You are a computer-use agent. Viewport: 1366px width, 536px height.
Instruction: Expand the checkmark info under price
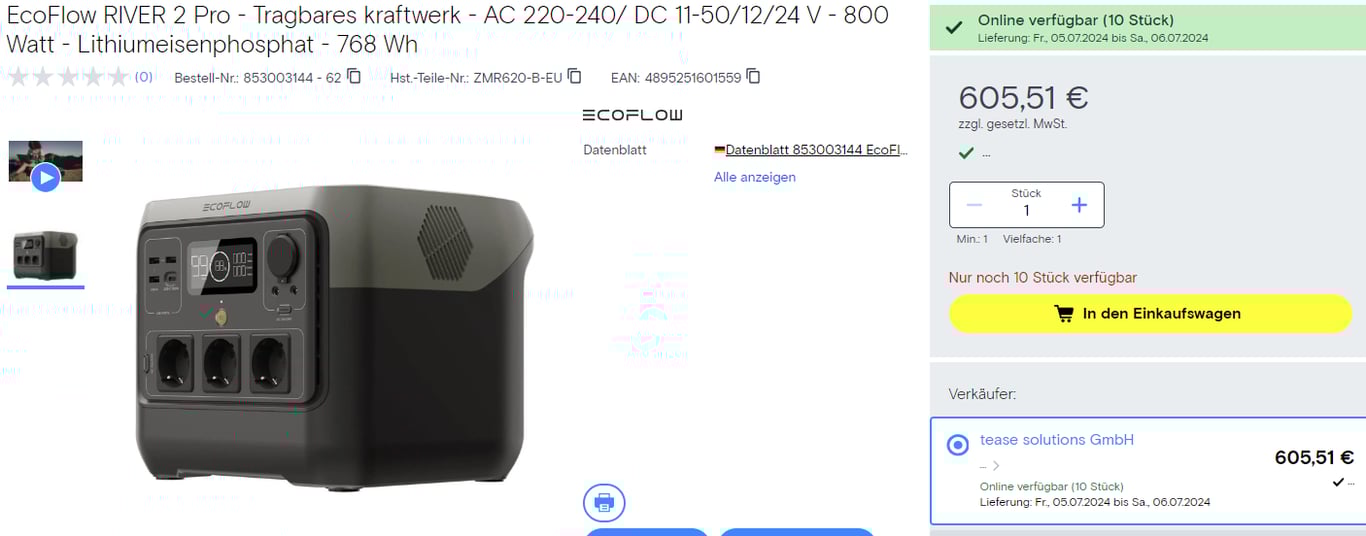973,153
